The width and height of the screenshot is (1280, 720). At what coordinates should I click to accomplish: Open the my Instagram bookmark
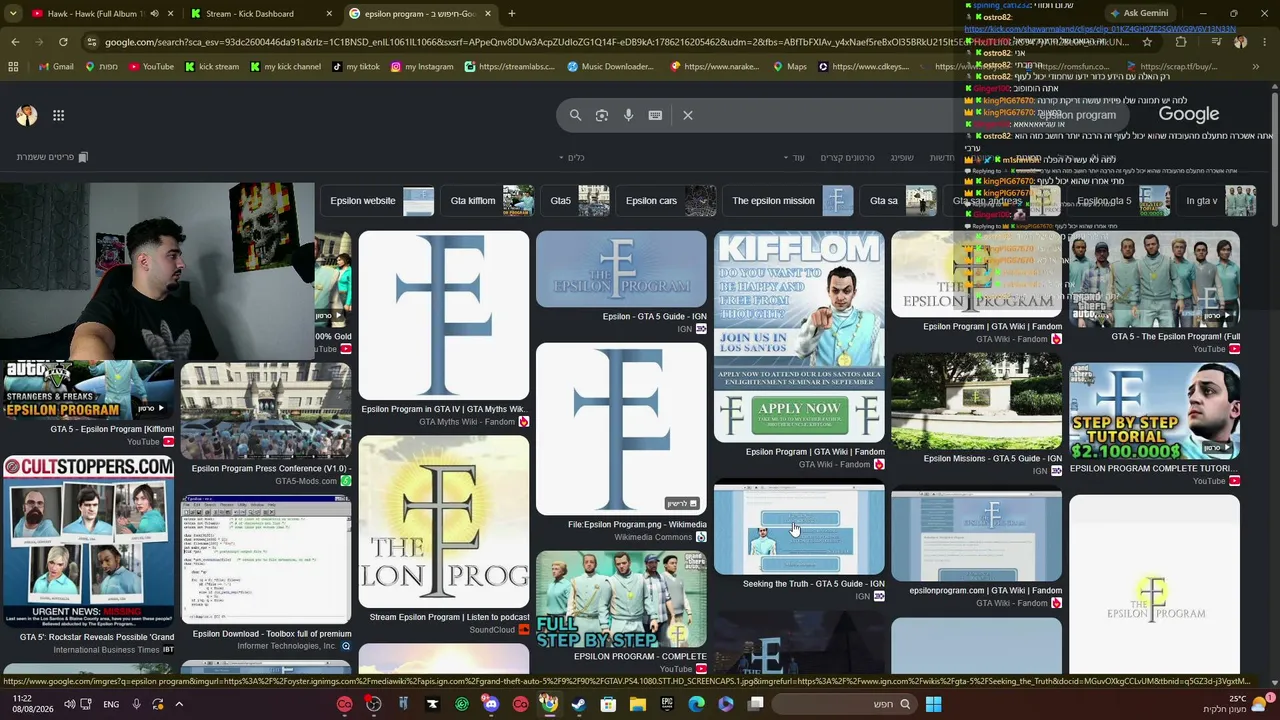422,67
